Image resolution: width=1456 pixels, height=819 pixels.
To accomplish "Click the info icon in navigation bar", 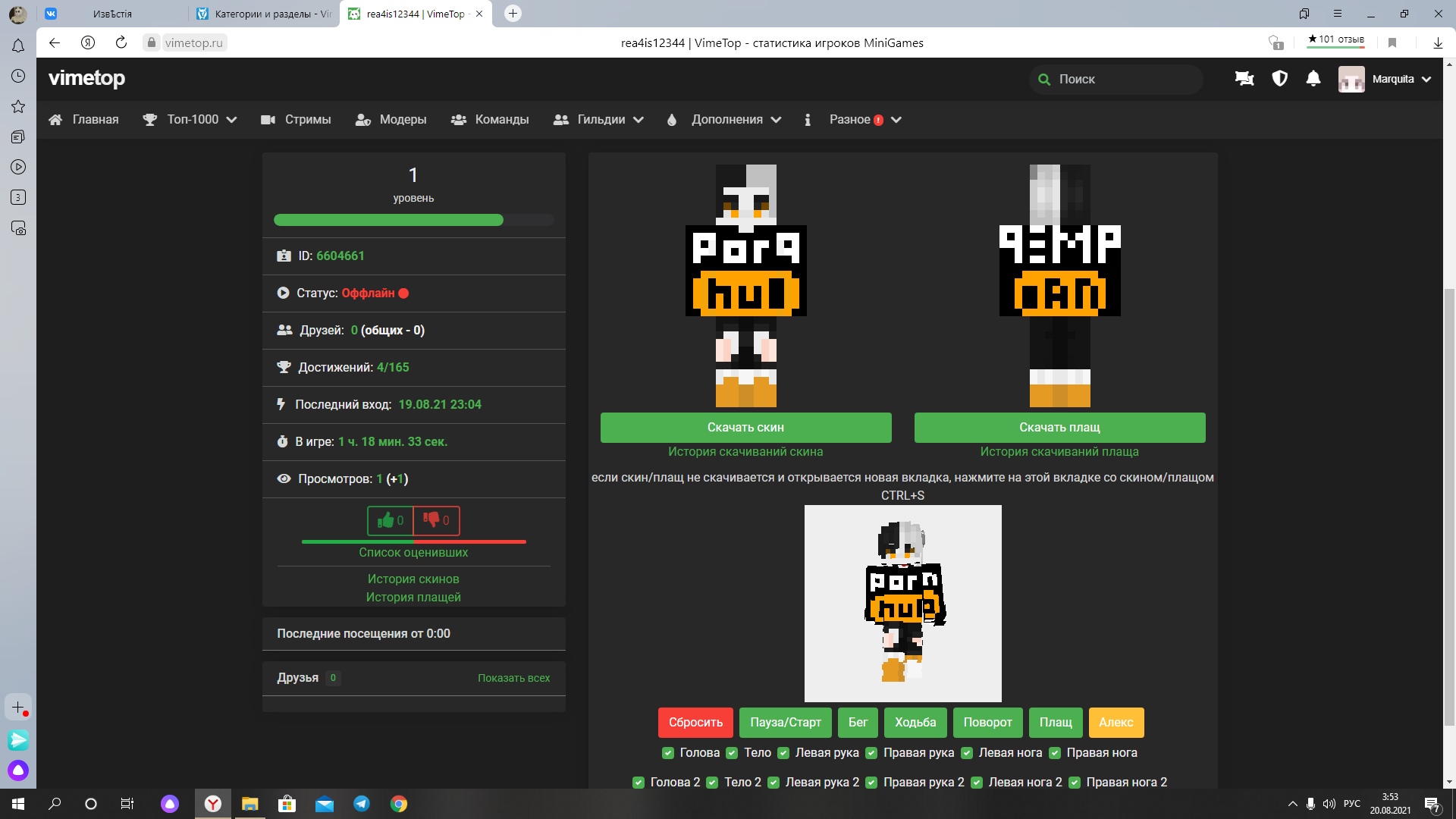I will tap(808, 120).
